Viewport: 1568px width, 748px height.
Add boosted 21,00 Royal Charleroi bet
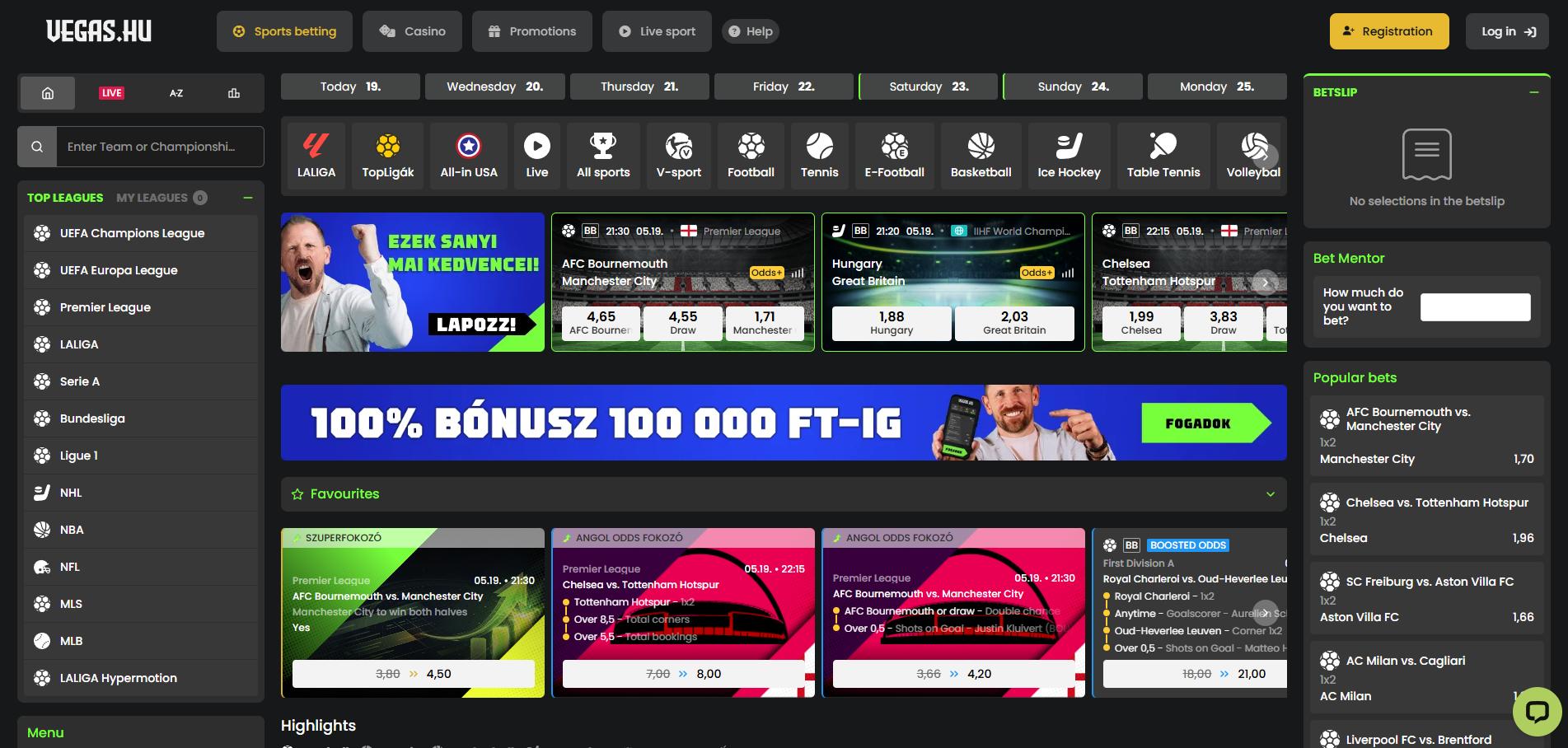click(1195, 674)
